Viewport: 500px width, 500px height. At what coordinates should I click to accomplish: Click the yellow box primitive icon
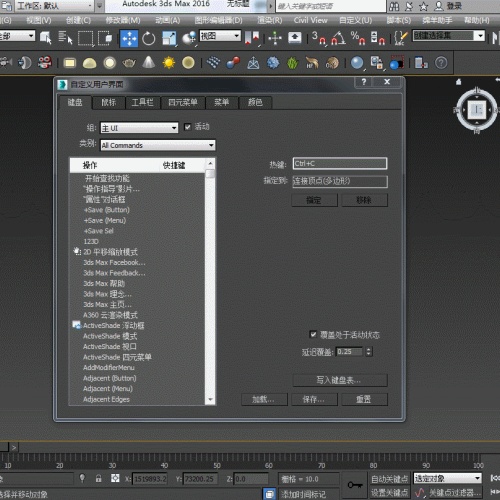[70, 63]
